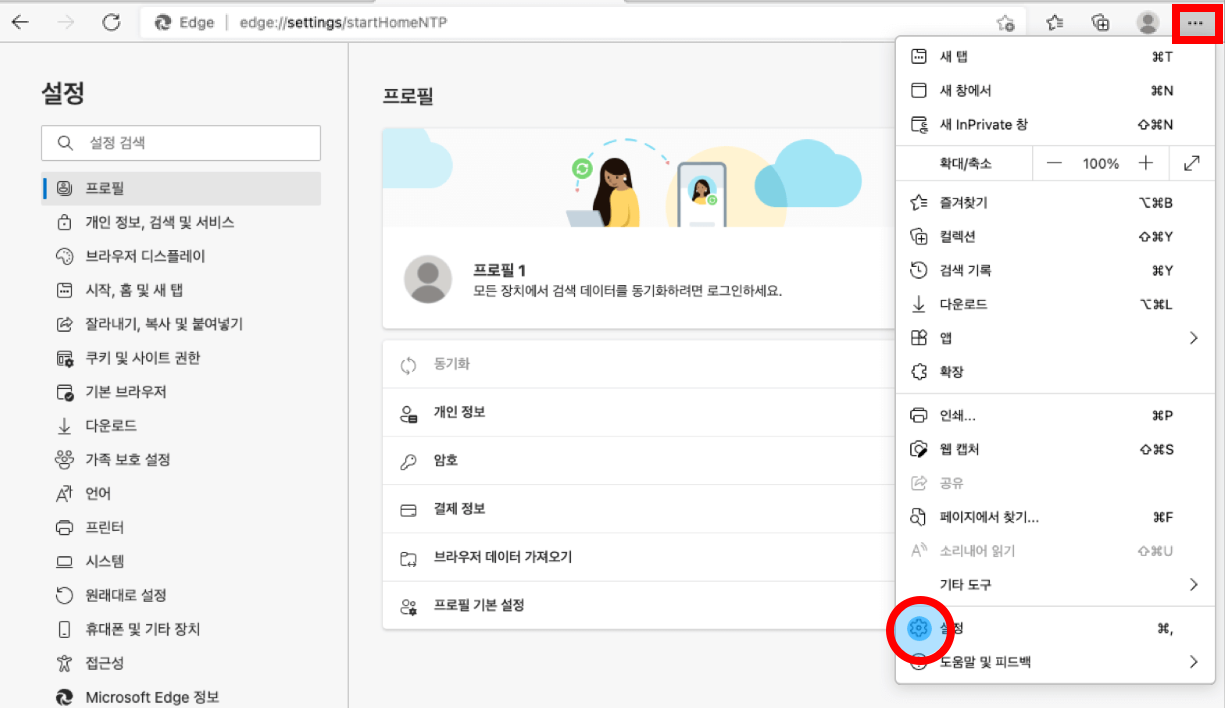Image resolution: width=1225 pixels, height=708 pixels.
Task: Expand the 앱 submenu chevron
Action: pos(1192,337)
